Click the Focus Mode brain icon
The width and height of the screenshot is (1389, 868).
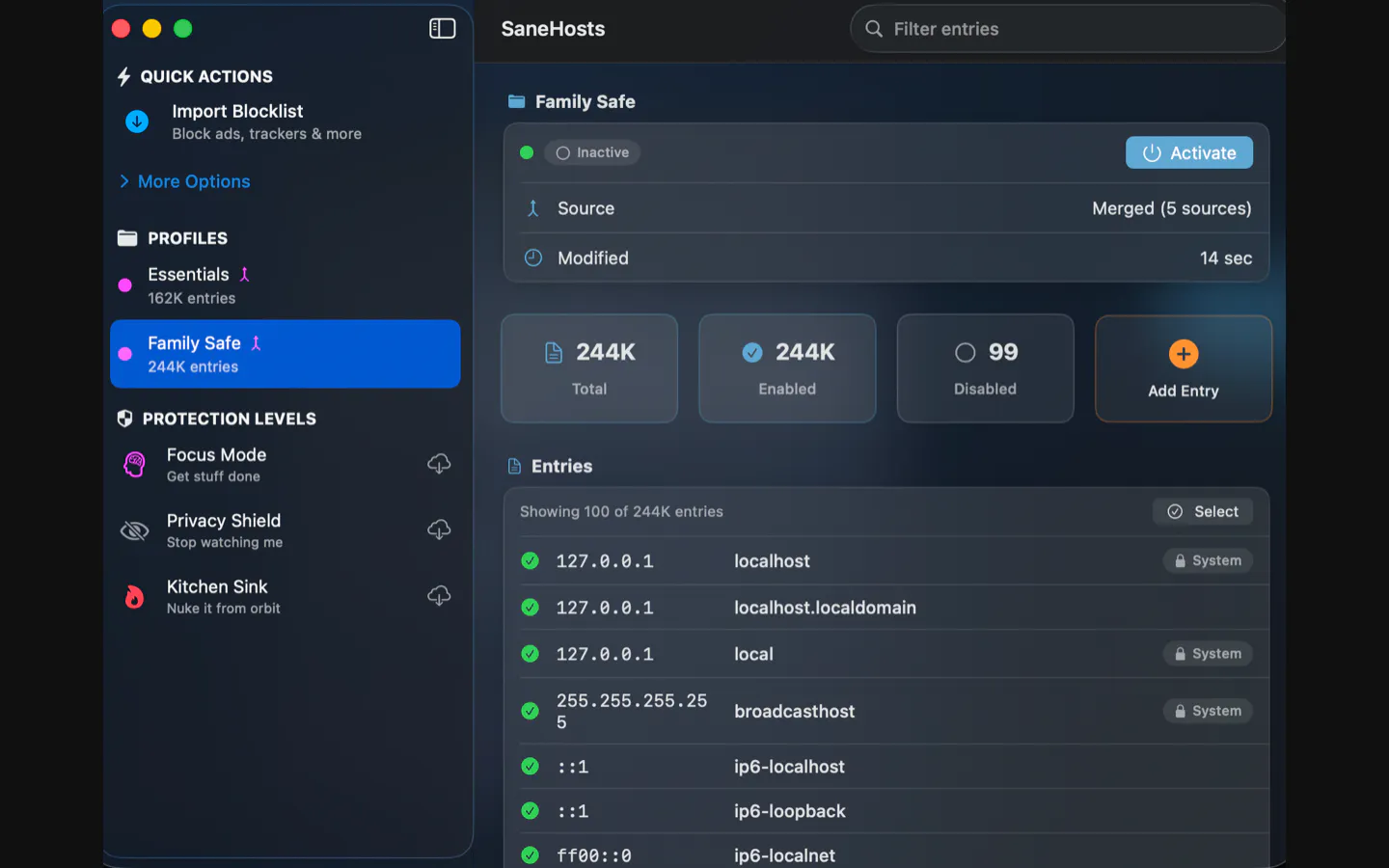pyautogui.click(x=135, y=465)
